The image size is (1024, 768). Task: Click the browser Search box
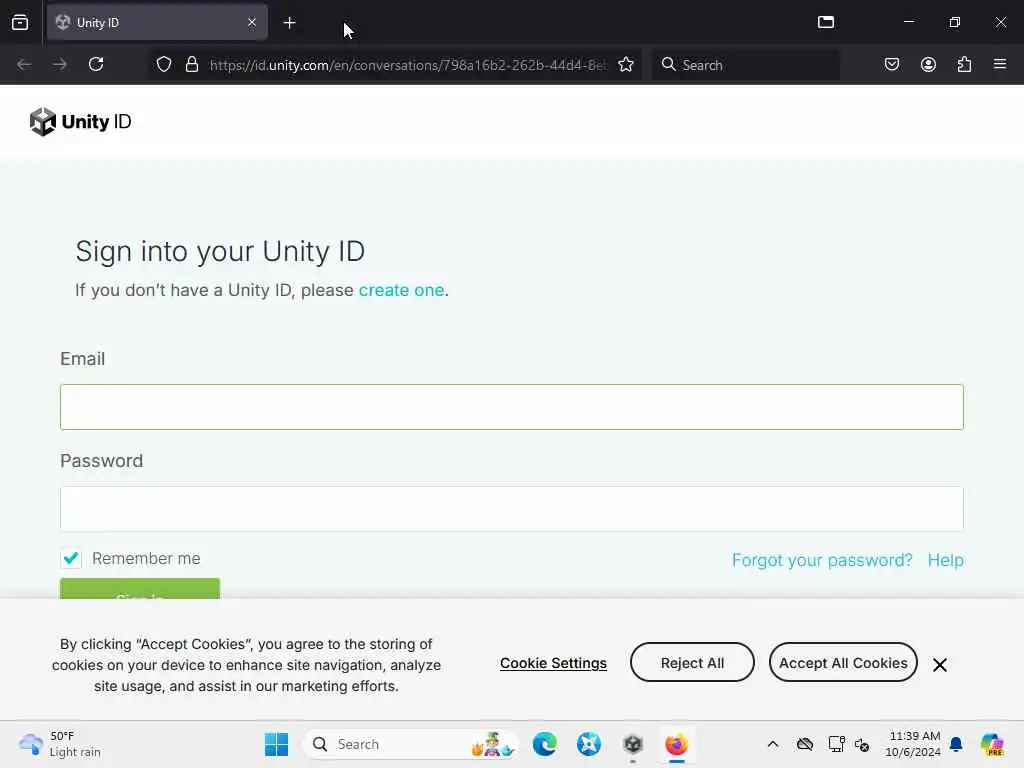pyautogui.click(x=746, y=65)
